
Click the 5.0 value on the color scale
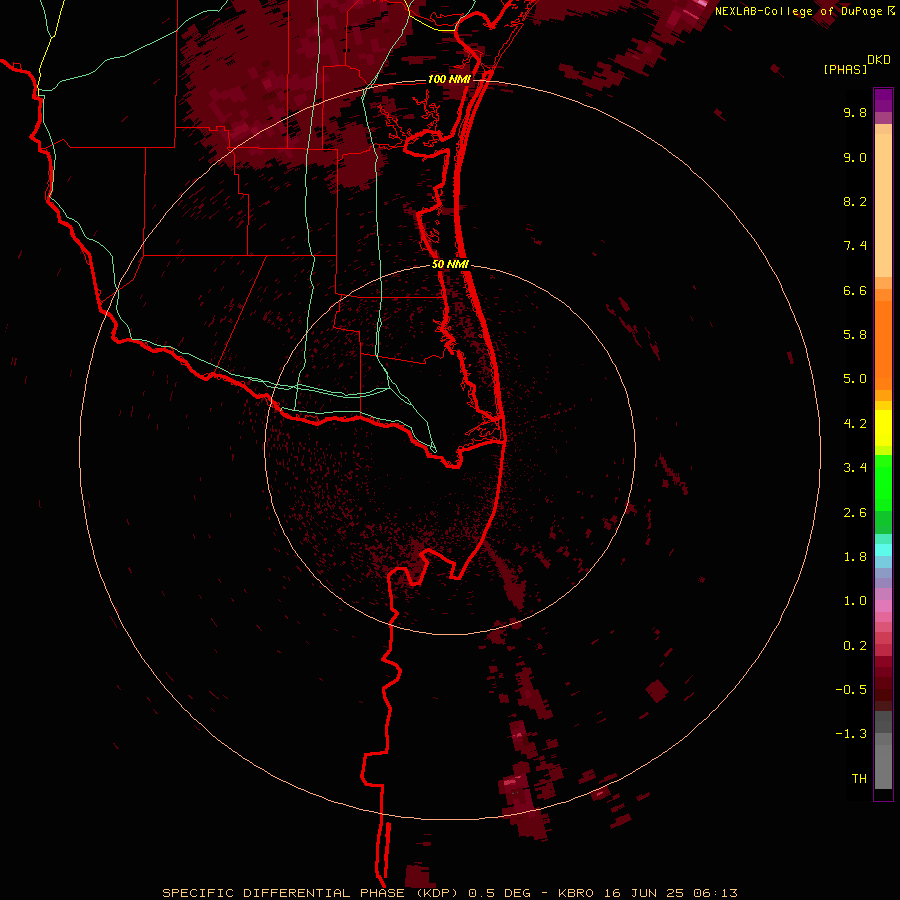pos(855,379)
